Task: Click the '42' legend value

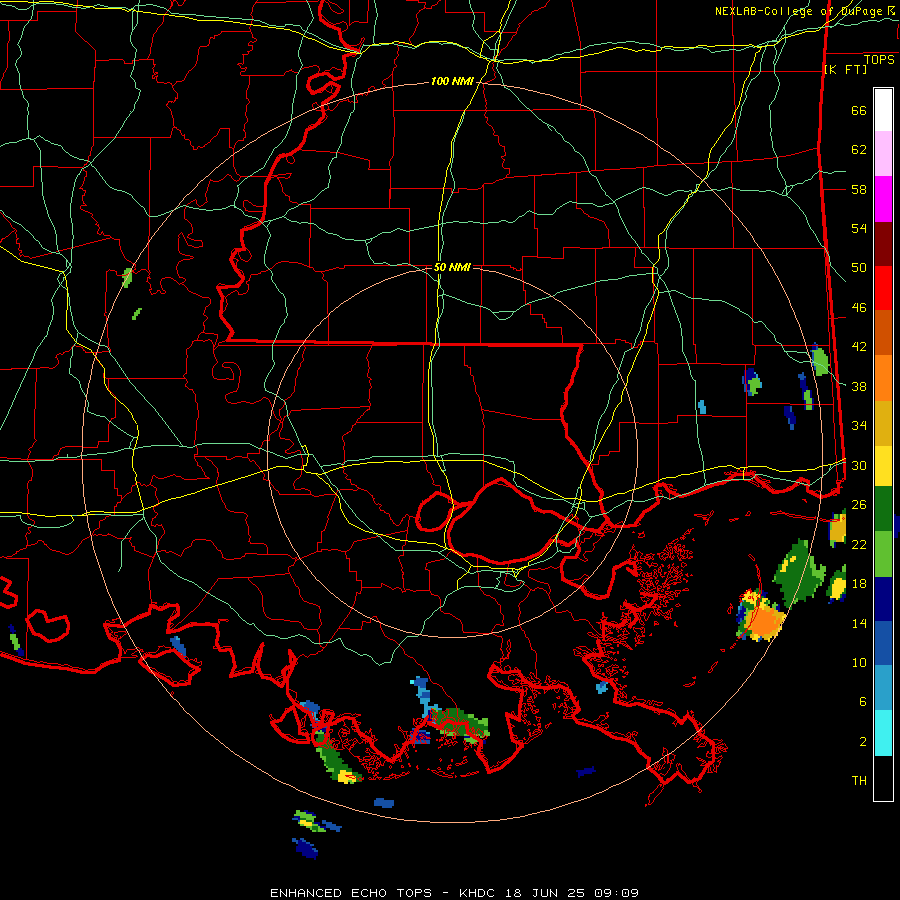Action: (859, 347)
